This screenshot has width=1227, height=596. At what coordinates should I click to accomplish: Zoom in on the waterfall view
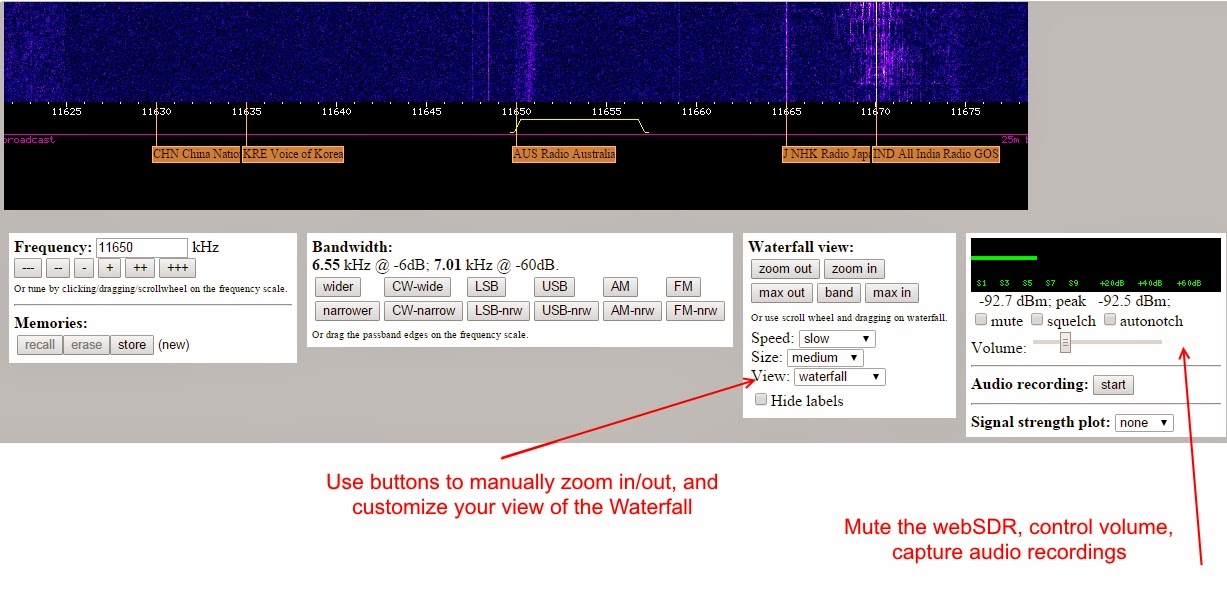[854, 268]
